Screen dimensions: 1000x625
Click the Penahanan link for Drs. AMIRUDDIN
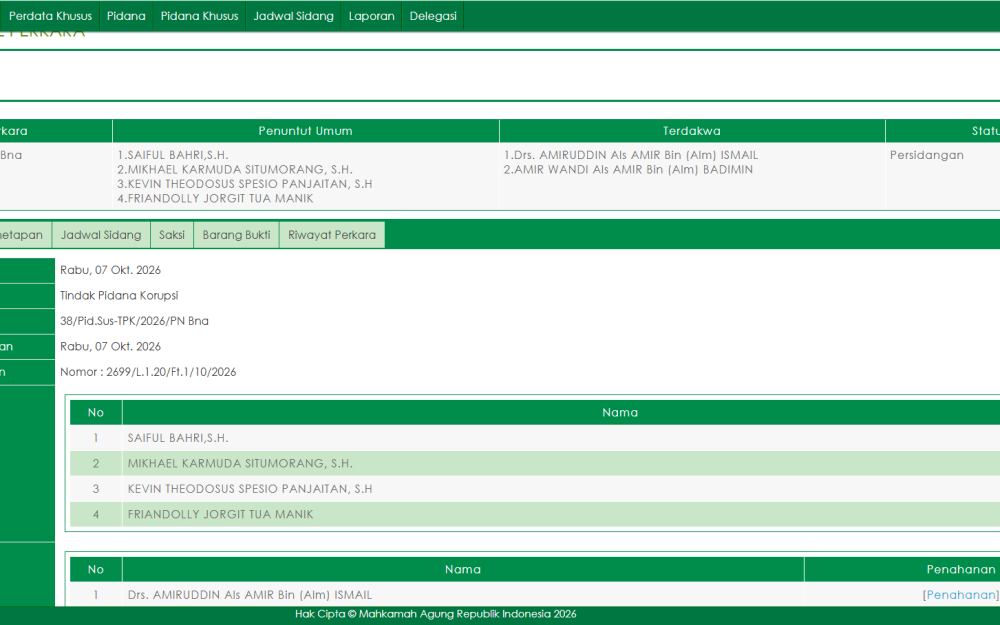pos(961,594)
